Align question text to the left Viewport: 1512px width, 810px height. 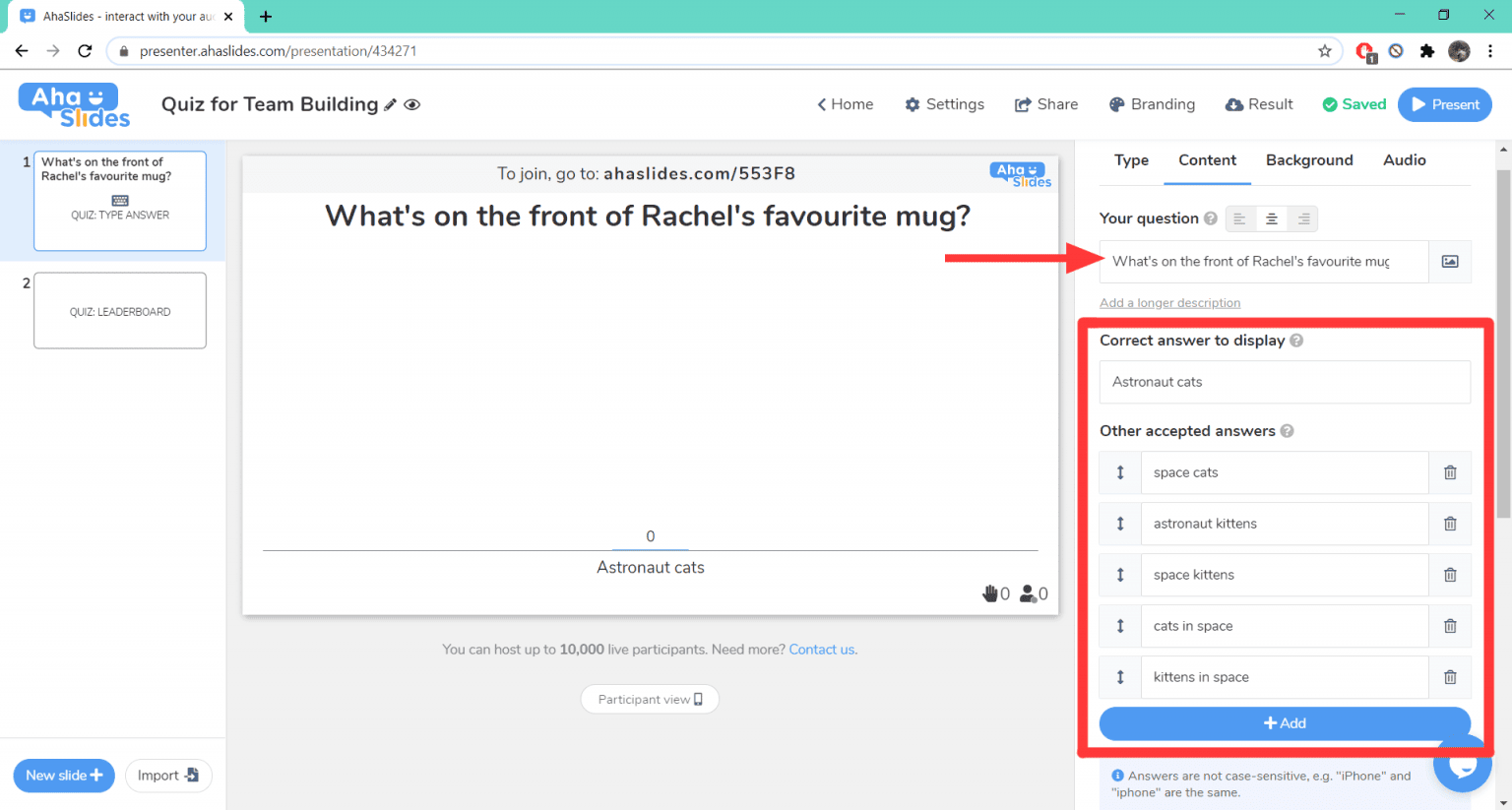click(1240, 218)
